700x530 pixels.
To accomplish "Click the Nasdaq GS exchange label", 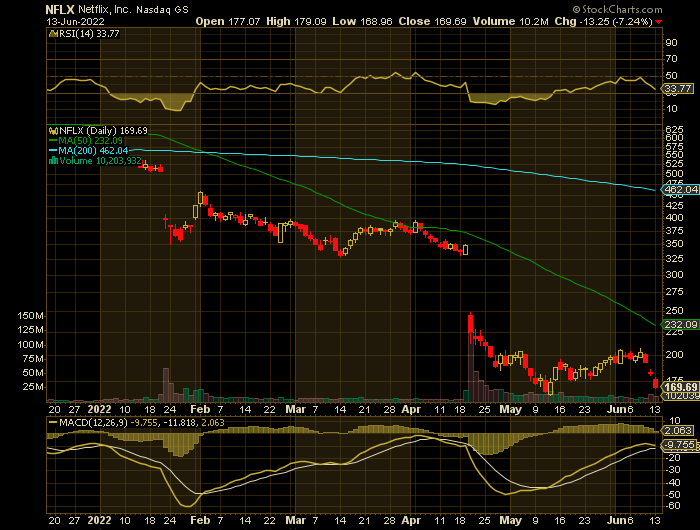I will click(x=162, y=10).
